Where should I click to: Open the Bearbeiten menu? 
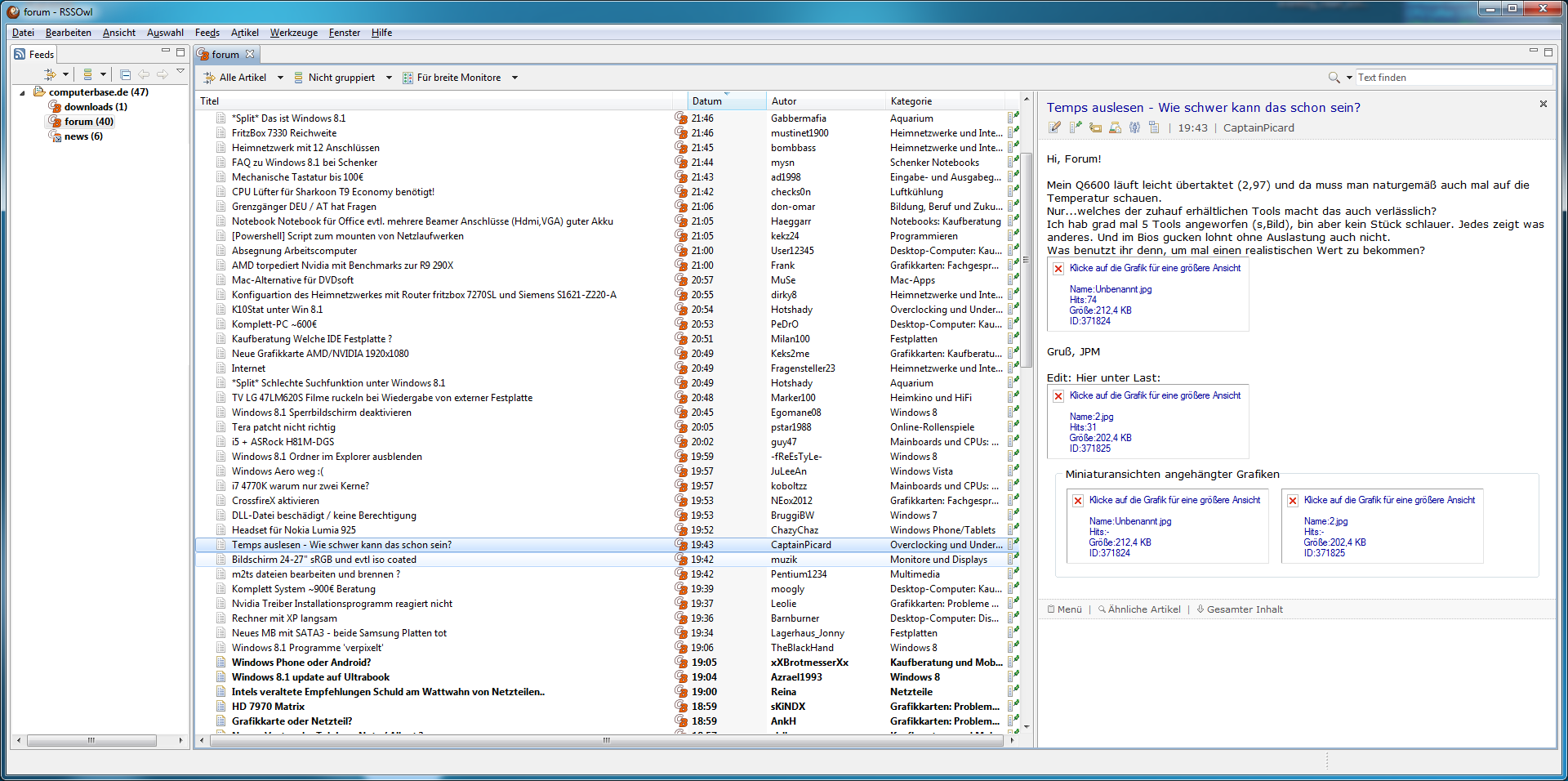69,33
